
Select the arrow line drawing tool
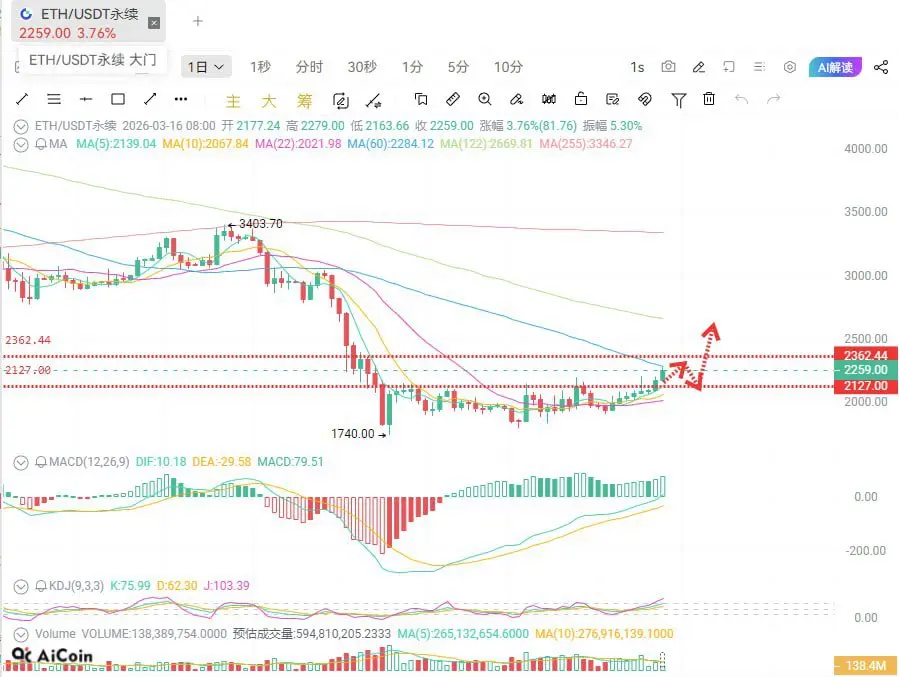[150, 99]
